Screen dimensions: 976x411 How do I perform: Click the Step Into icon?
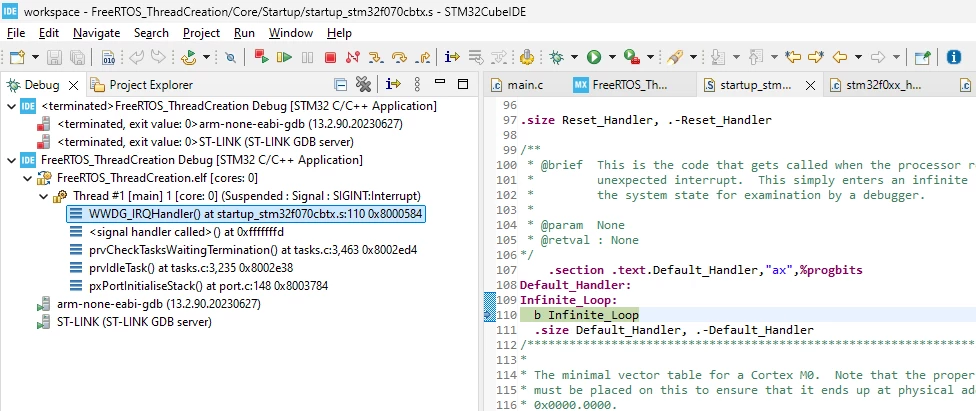pos(375,57)
